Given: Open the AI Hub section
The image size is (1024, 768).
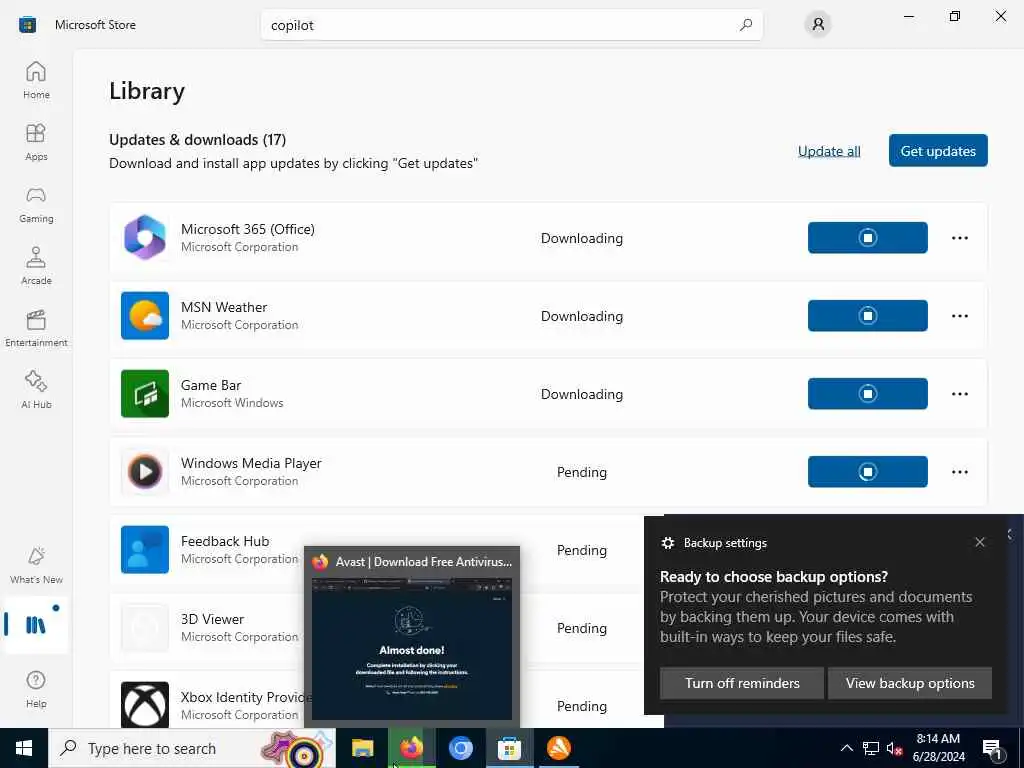Looking at the screenshot, I should [36, 391].
